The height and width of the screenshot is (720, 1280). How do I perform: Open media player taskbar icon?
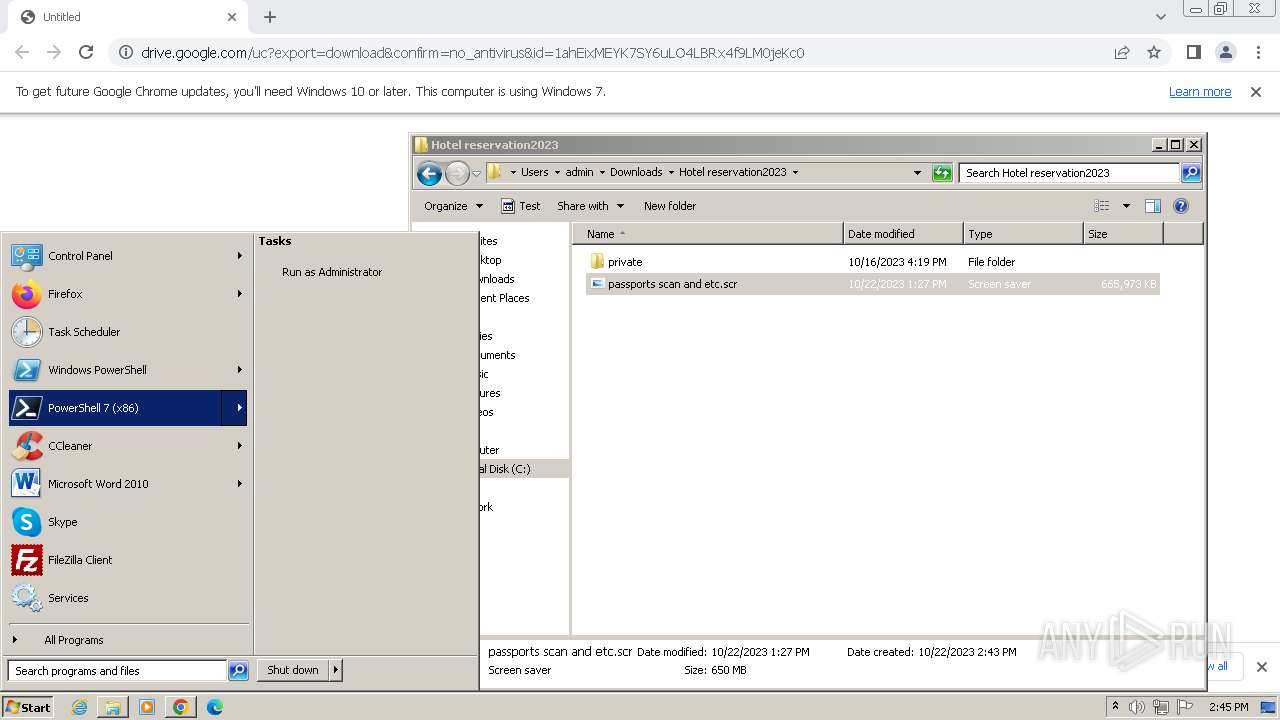pyautogui.click(x=147, y=707)
